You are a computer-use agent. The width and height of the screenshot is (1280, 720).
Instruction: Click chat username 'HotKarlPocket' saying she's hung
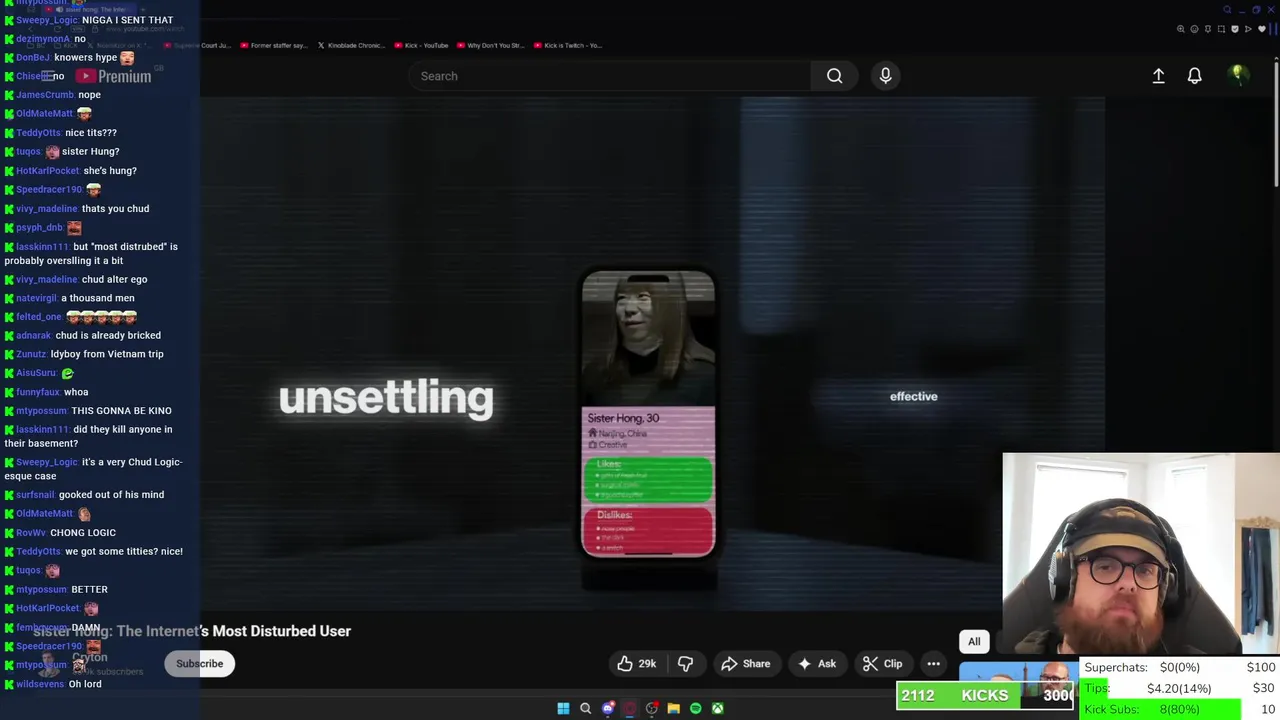pyautogui.click(x=47, y=170)
